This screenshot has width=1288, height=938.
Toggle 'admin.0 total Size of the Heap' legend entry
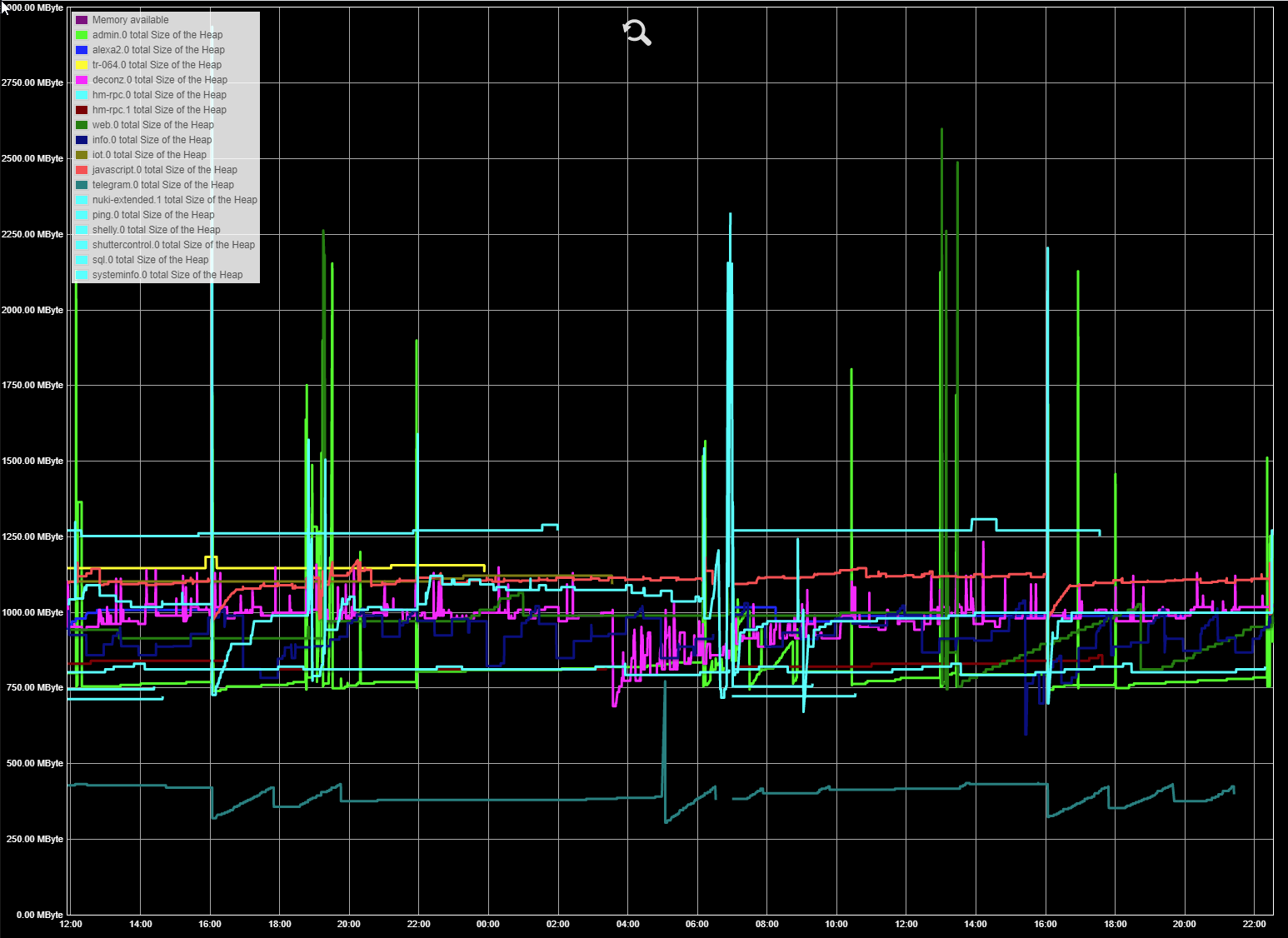[149, 35]
